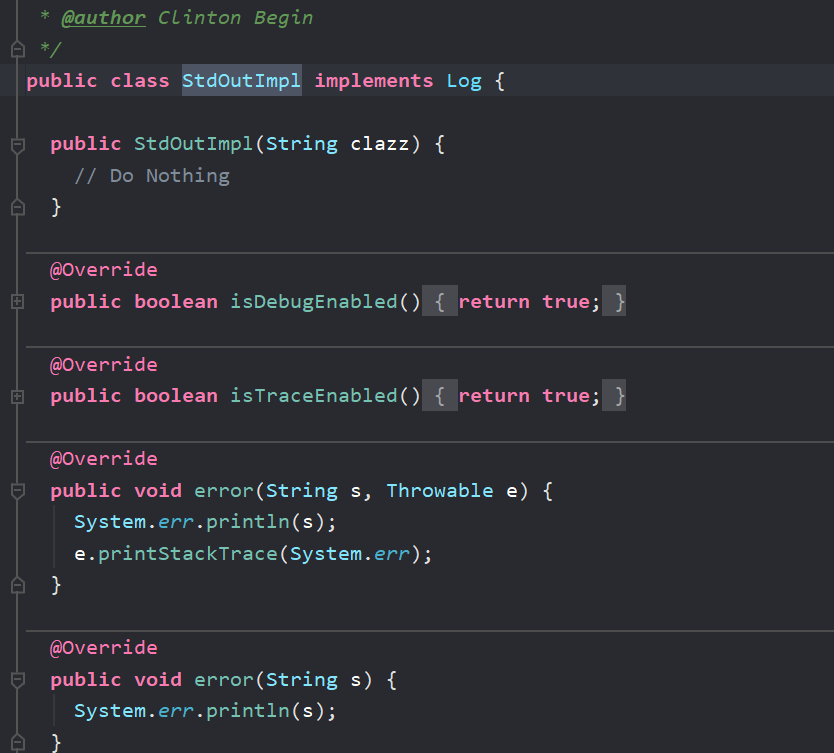Click 'err' field in printStackTrace argument

coord(391,554)
